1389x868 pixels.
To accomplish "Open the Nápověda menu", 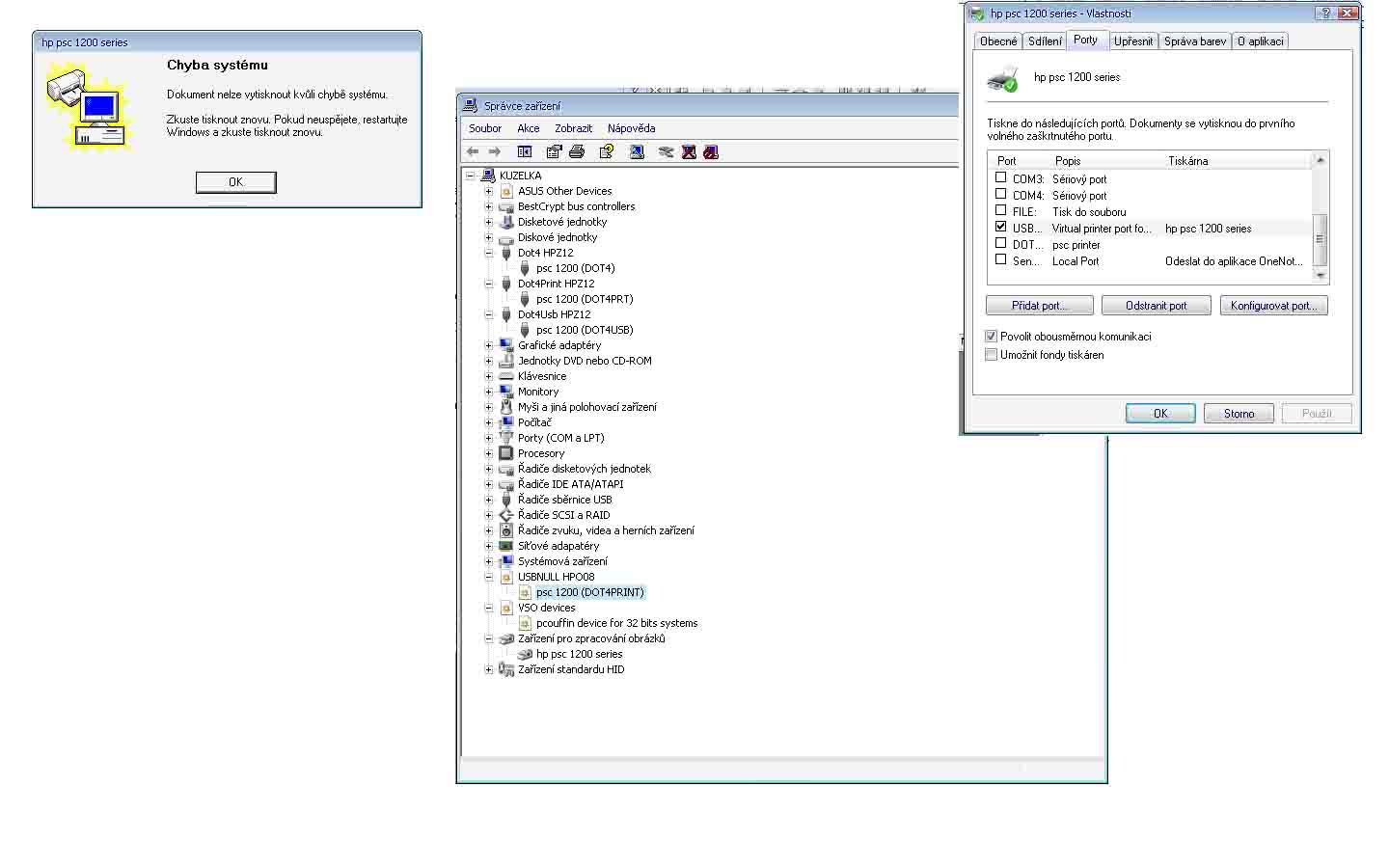I will tap(632, 128).
